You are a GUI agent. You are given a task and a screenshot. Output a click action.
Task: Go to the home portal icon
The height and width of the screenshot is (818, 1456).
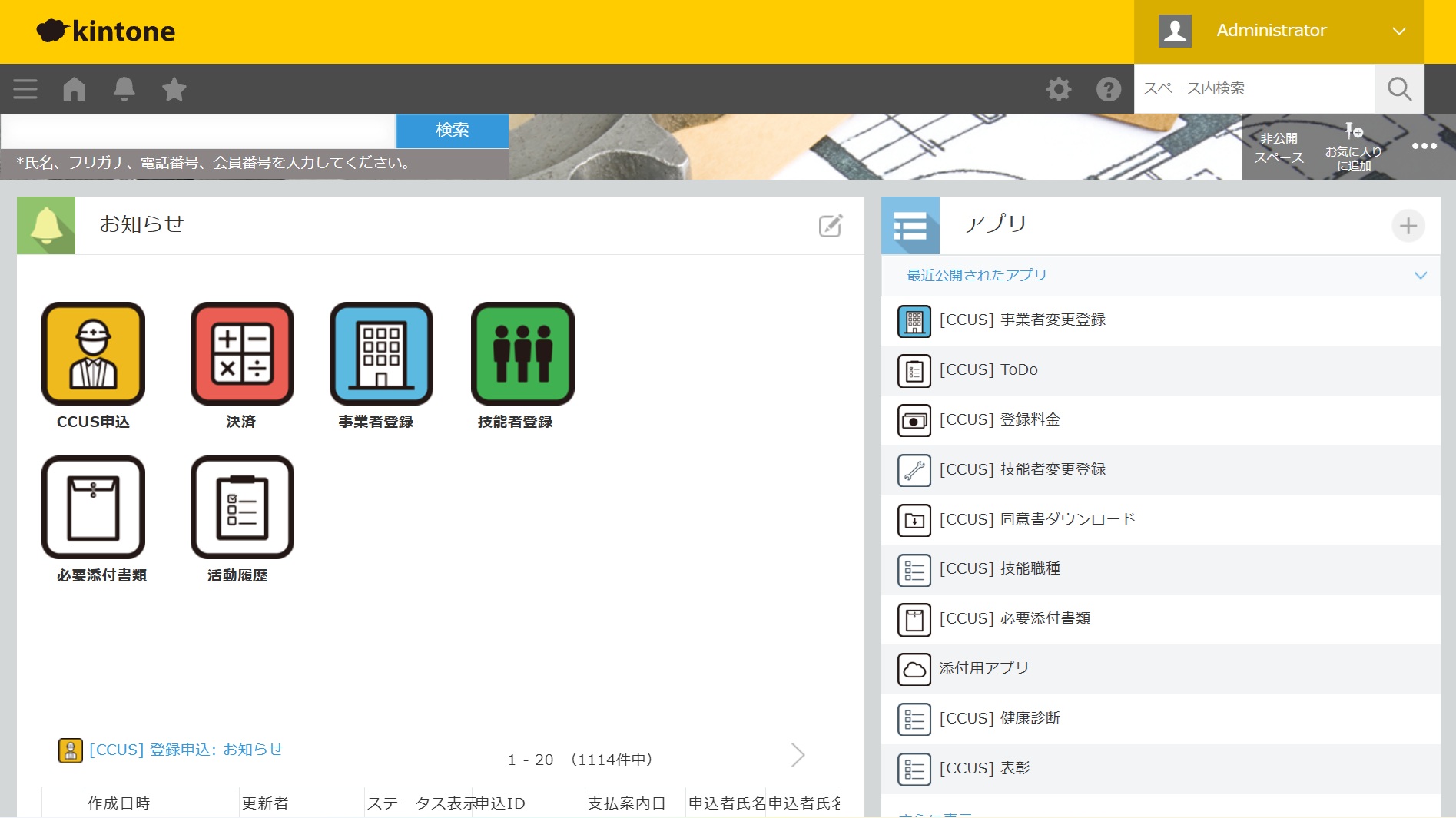click(75, 89)
